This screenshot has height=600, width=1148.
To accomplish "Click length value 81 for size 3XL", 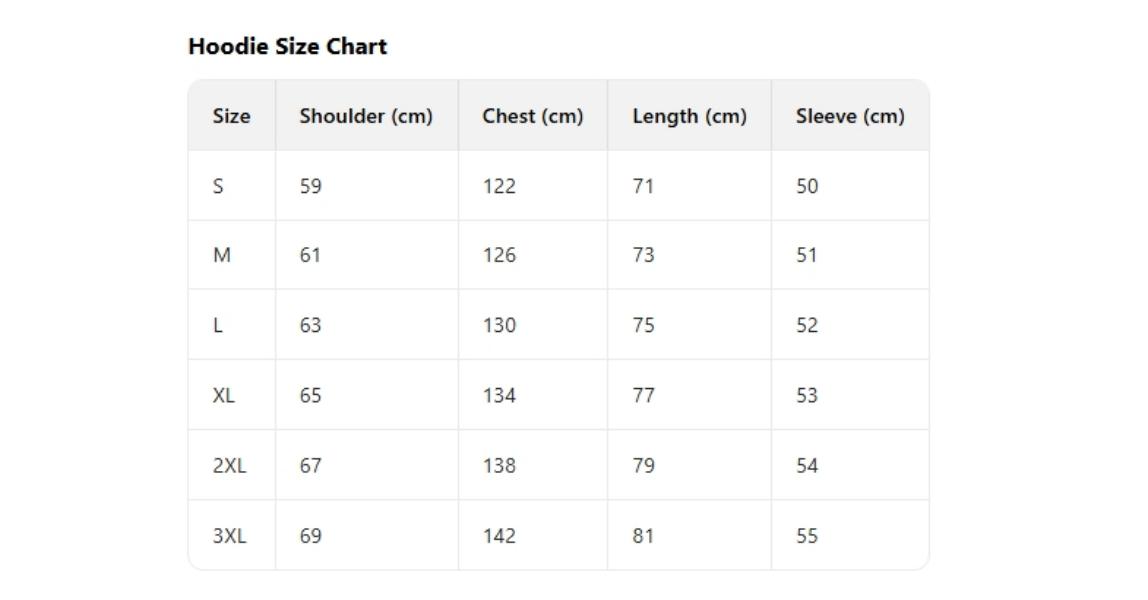I will click(x=643, y=535).
